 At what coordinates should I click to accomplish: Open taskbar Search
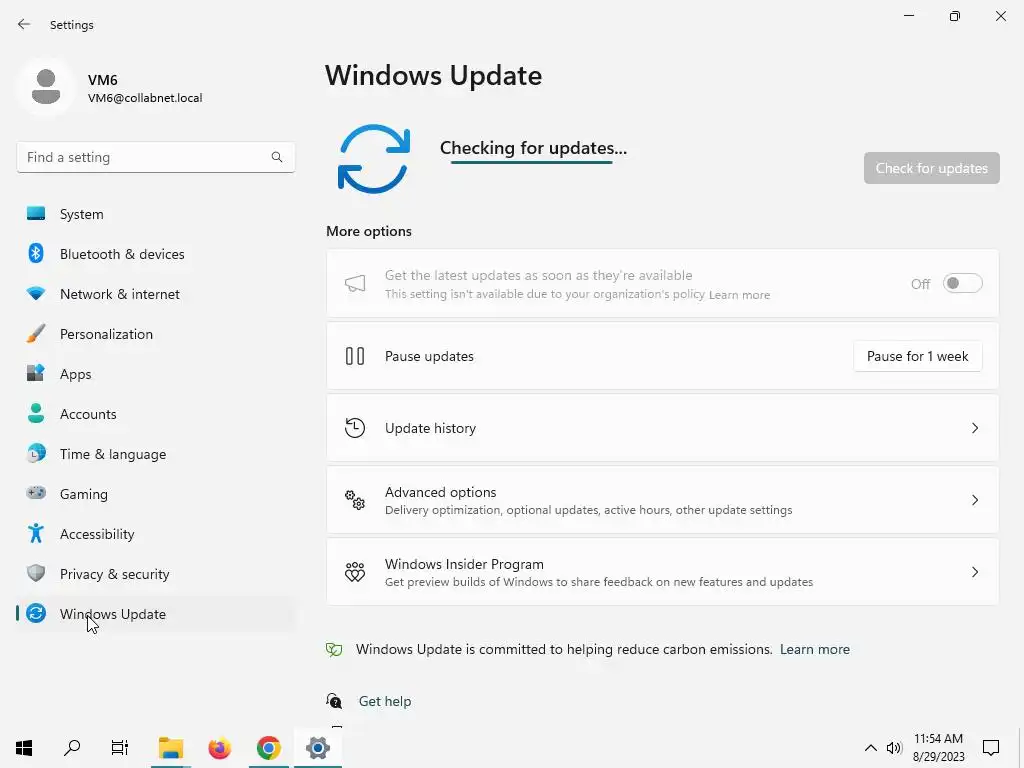(72, 748)
